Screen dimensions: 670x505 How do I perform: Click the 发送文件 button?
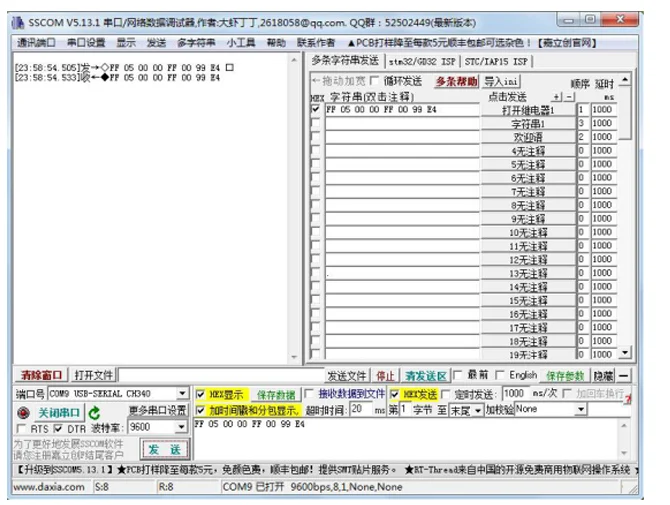(347, 376)
